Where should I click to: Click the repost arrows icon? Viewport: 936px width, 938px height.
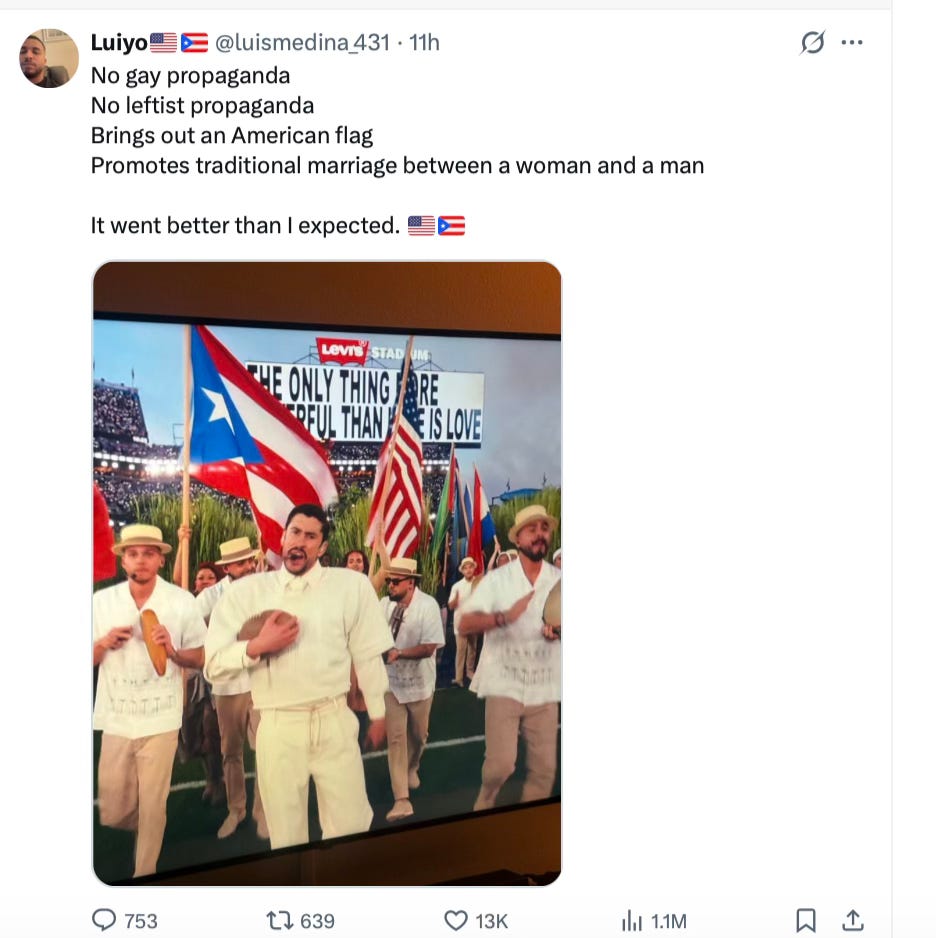click(278, 920)
